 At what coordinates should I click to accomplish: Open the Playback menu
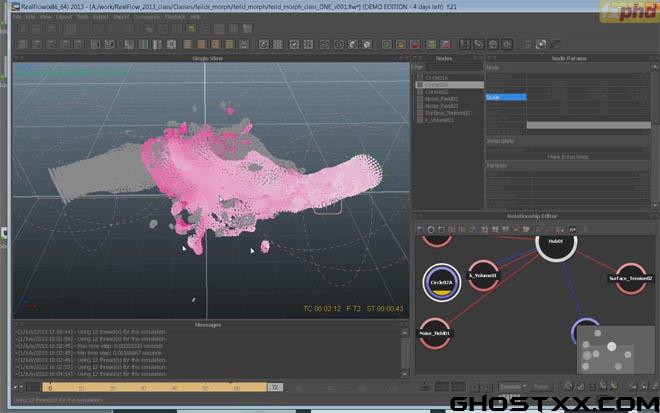pos(175,17)
